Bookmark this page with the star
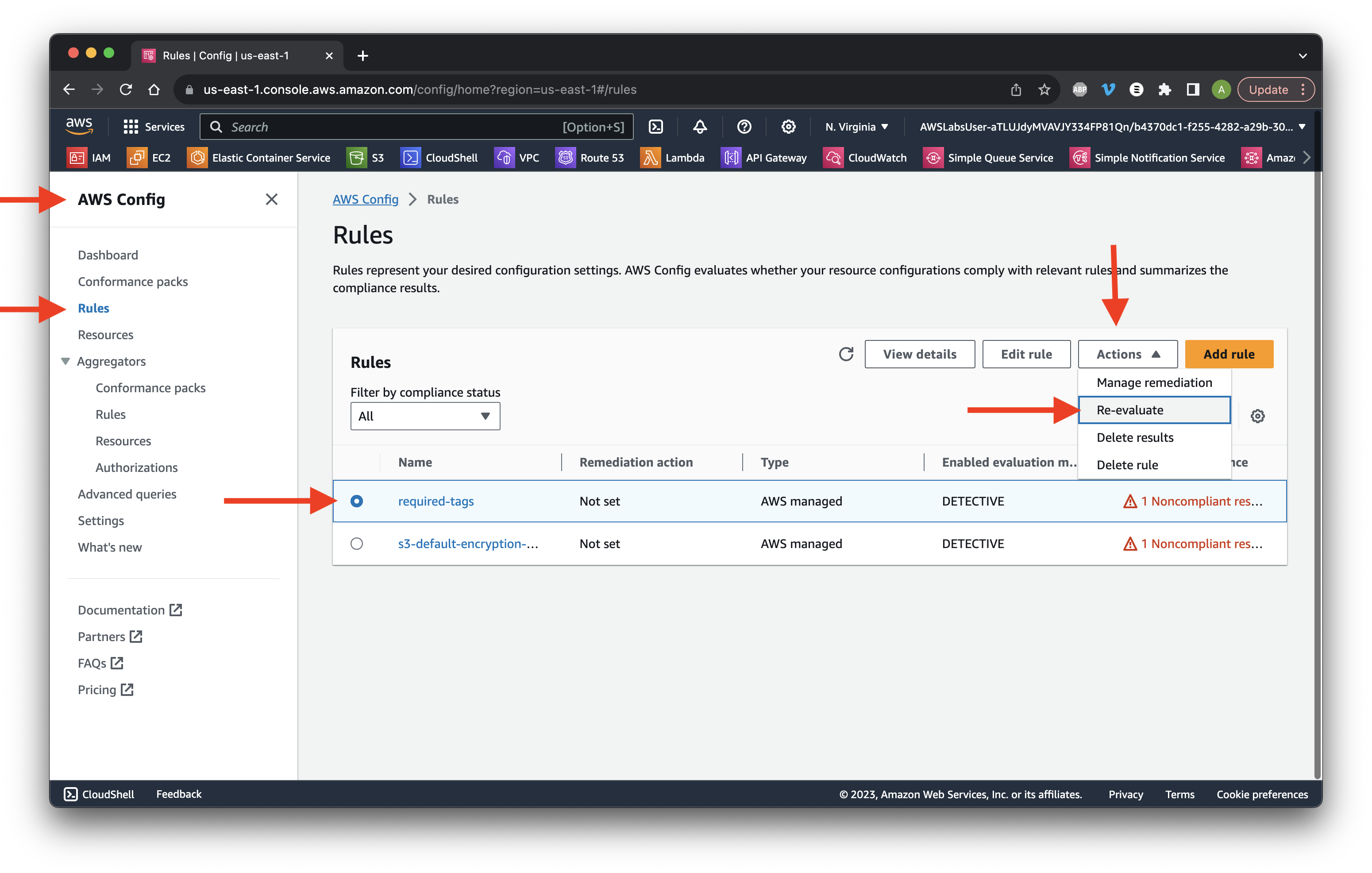The width and height of the screenshot is (1372, 873). (1044, 89)
